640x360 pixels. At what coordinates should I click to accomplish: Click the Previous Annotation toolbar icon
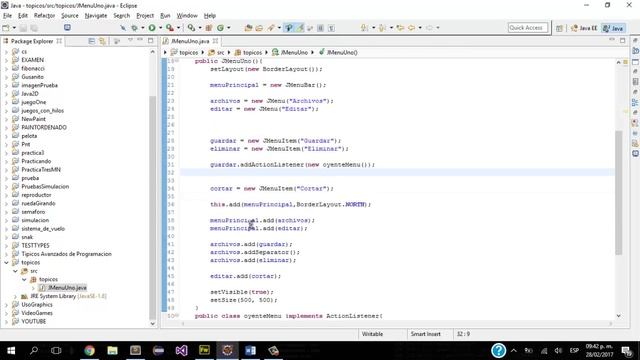(x=382, y=28)
